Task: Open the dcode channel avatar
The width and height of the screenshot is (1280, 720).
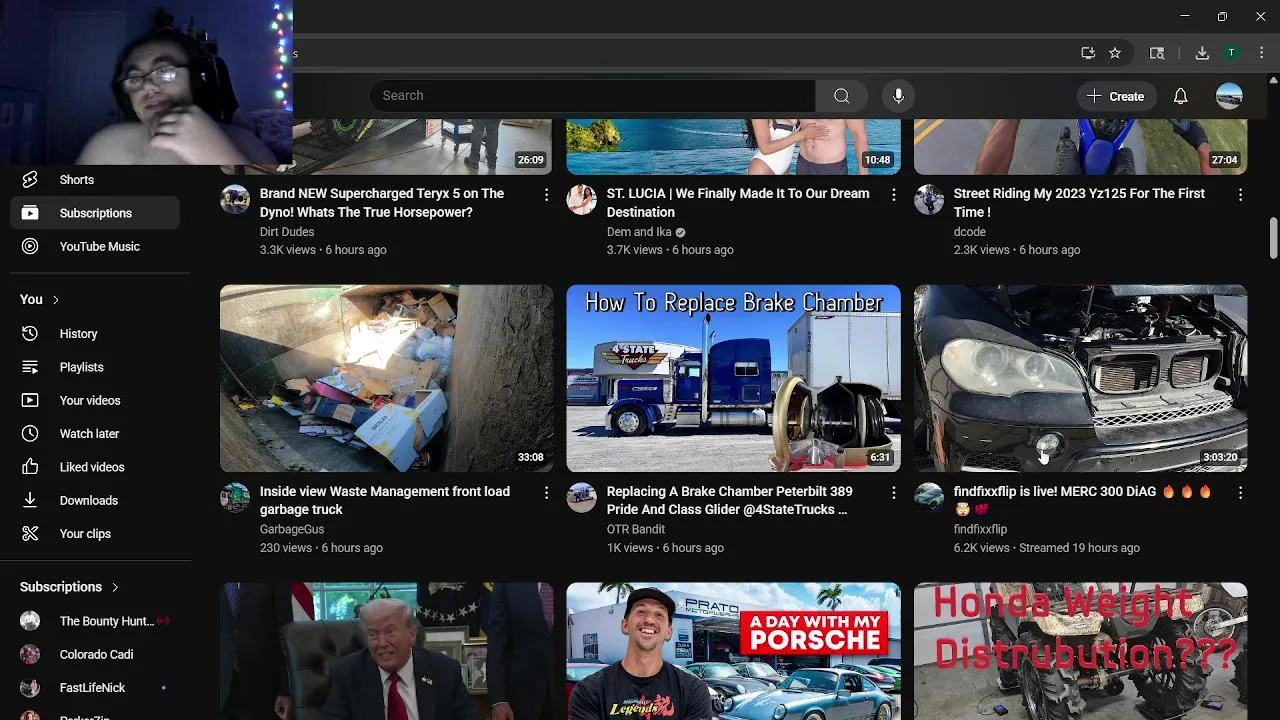Action: (928, 199)
